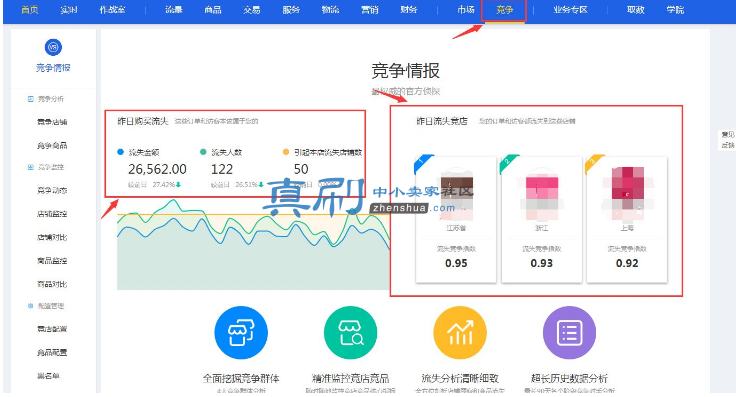
Task: Click the 超长历史数据分析 caption
Action: coord(569,378)
